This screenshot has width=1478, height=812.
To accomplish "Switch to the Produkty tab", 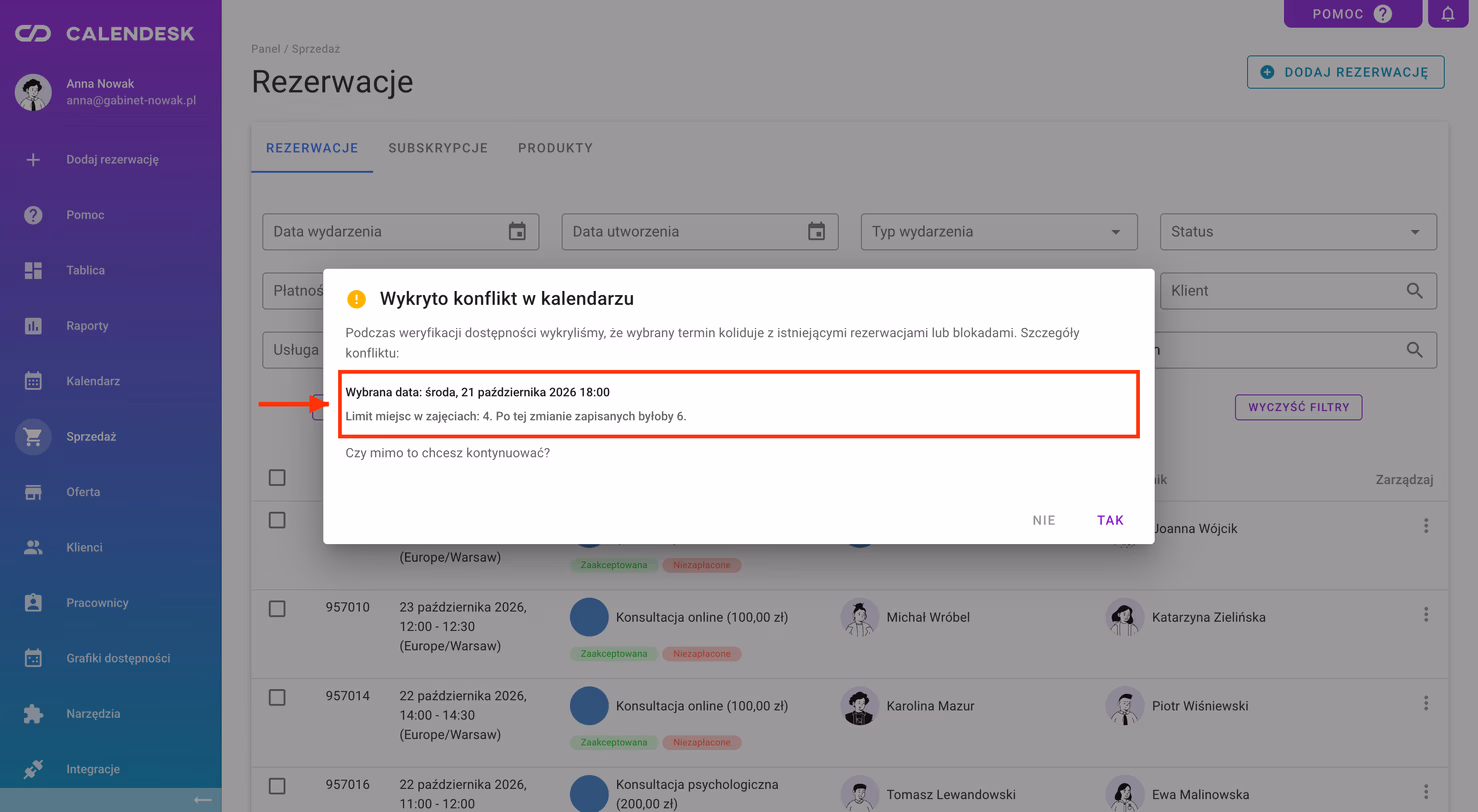I will (555, 148).
